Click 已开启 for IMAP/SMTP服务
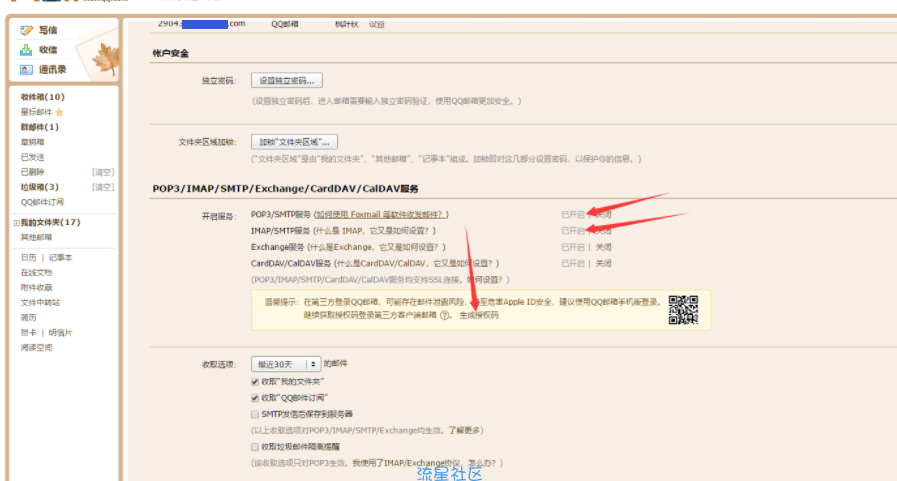 tap(573, 230)
